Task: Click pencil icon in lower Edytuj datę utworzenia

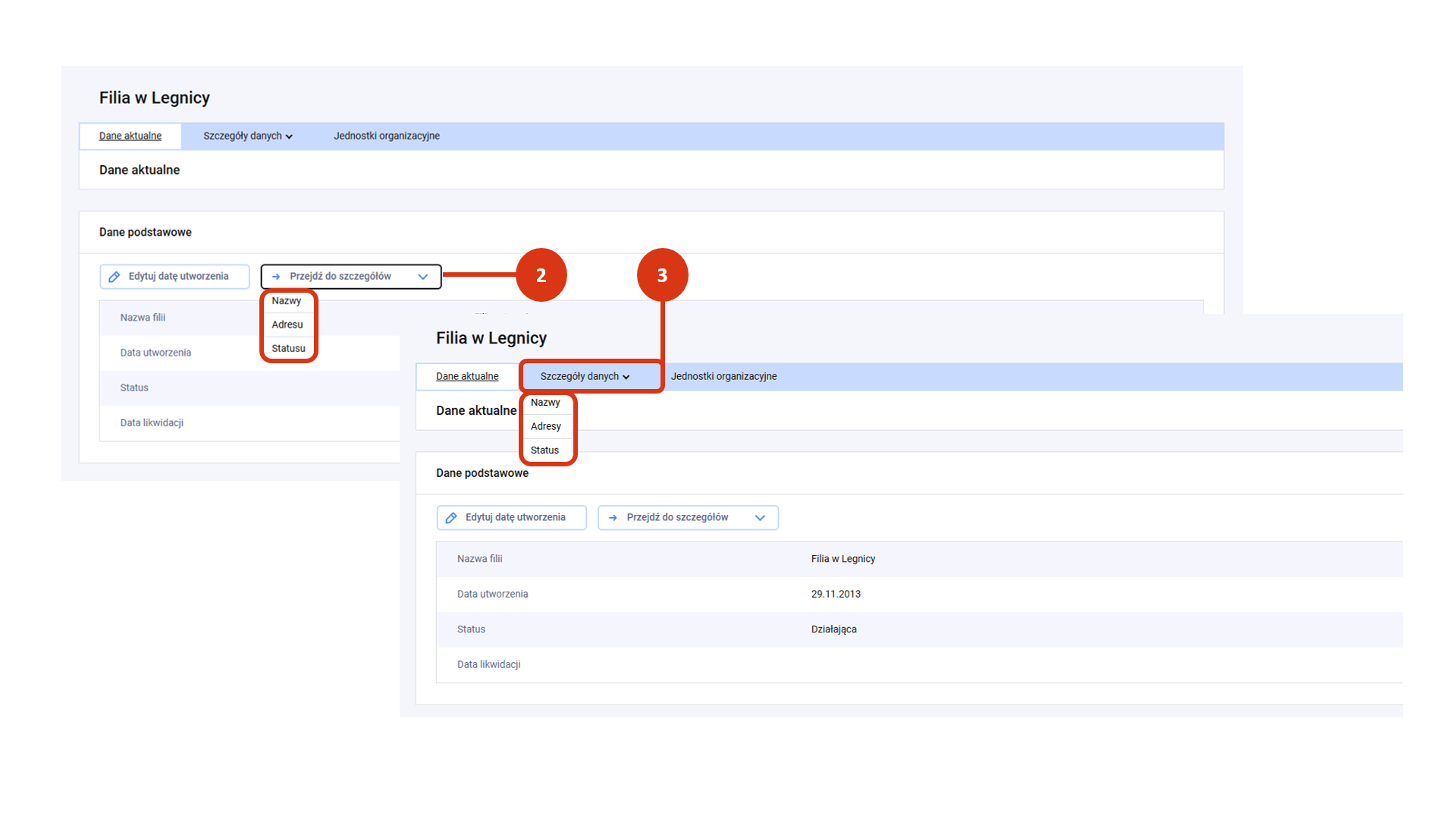Action: (451, 518)
